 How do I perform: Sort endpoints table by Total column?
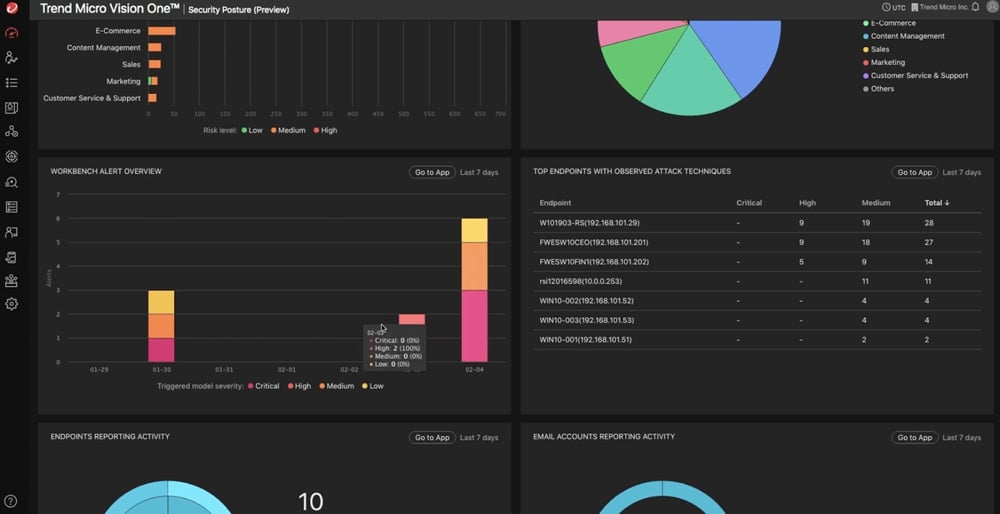(x=936, y=203)
